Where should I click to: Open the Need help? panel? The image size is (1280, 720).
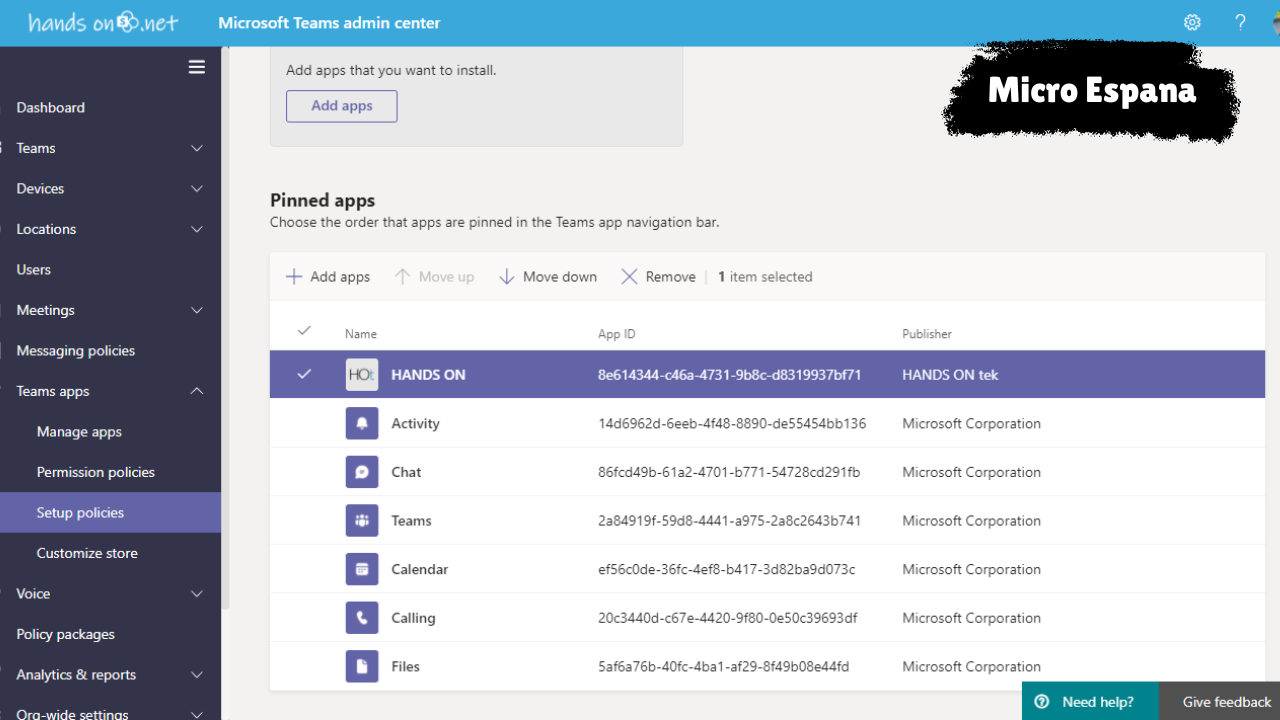[1088, 702]
